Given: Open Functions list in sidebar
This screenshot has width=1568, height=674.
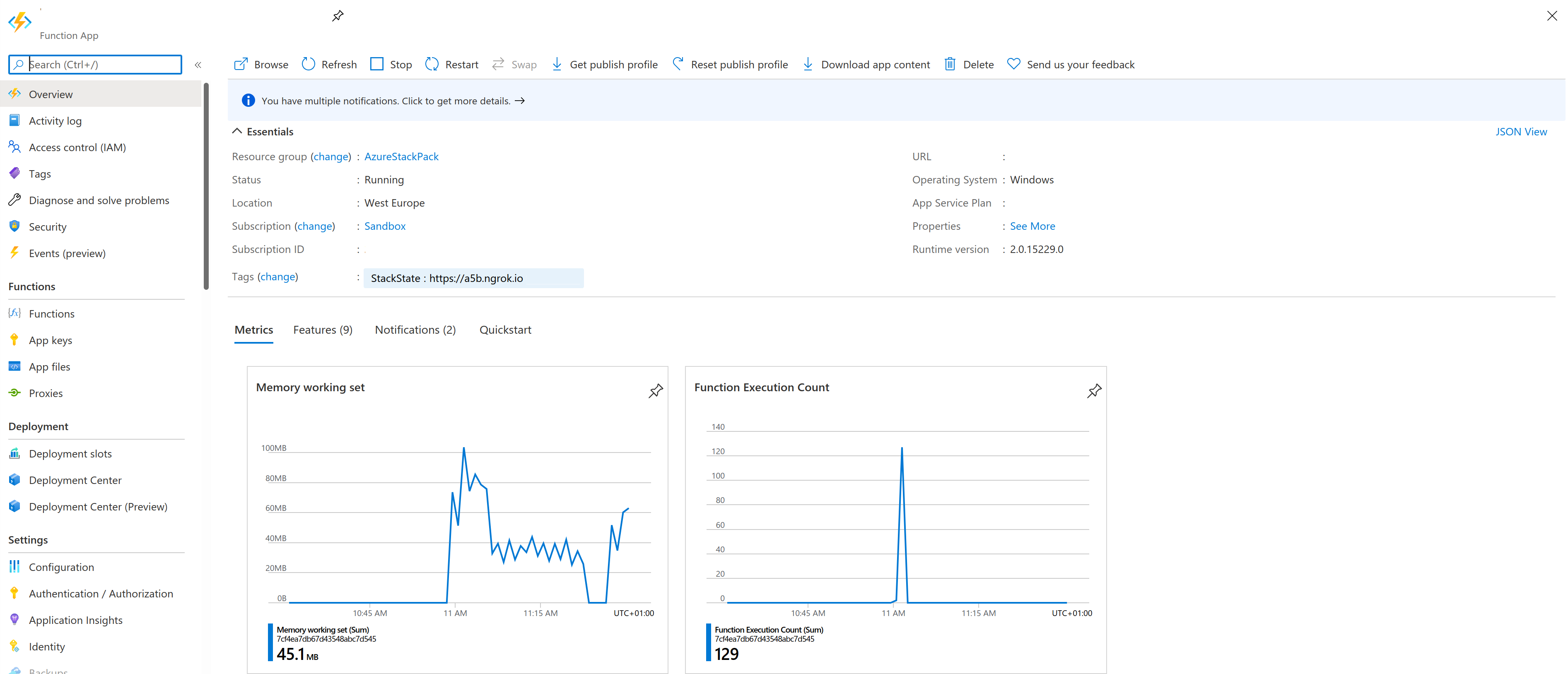Looking at the screenshot, I should tap(101, 313).
